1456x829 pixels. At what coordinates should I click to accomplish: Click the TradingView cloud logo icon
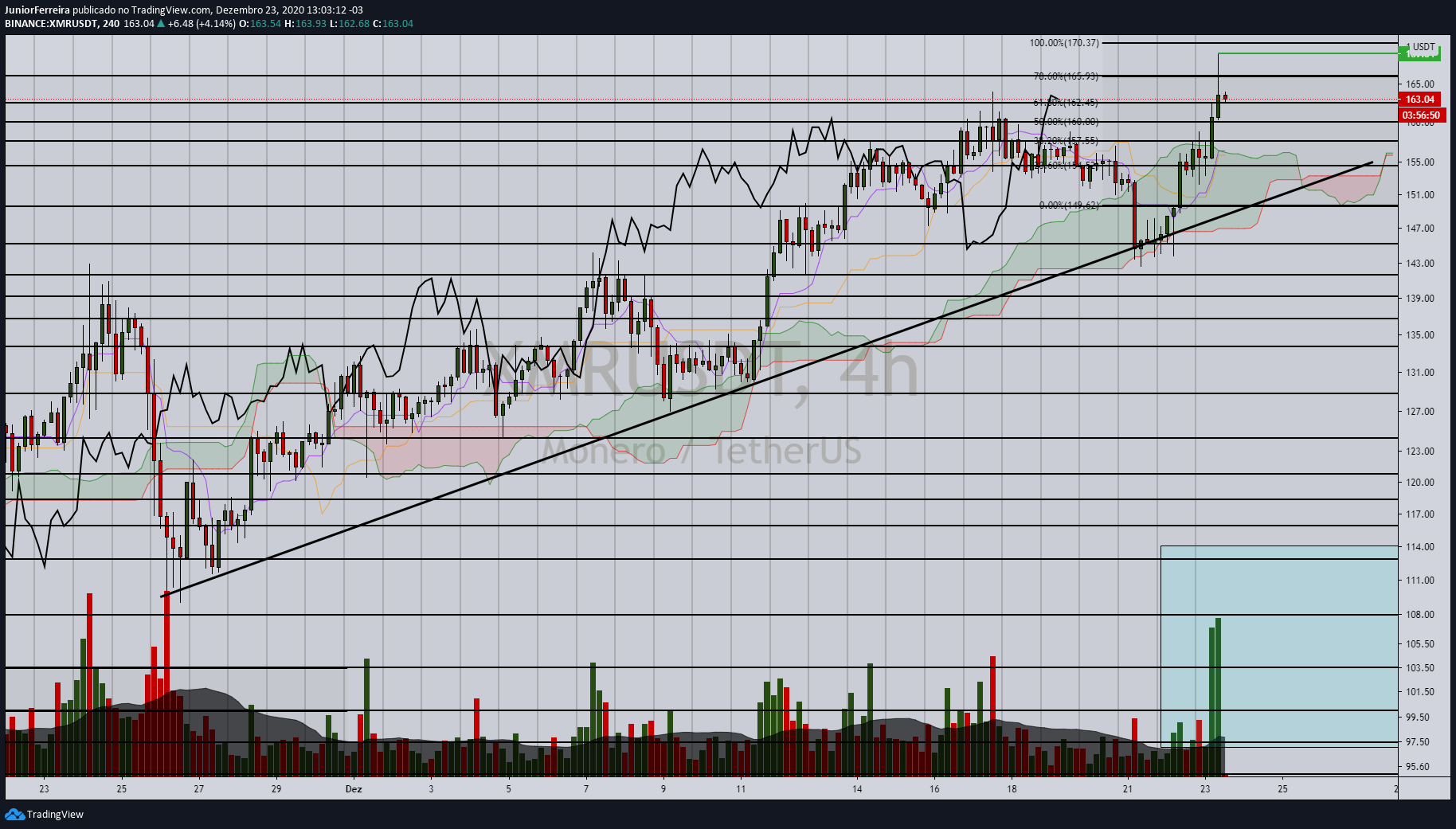pyautogui.click(x=14, y=814)
